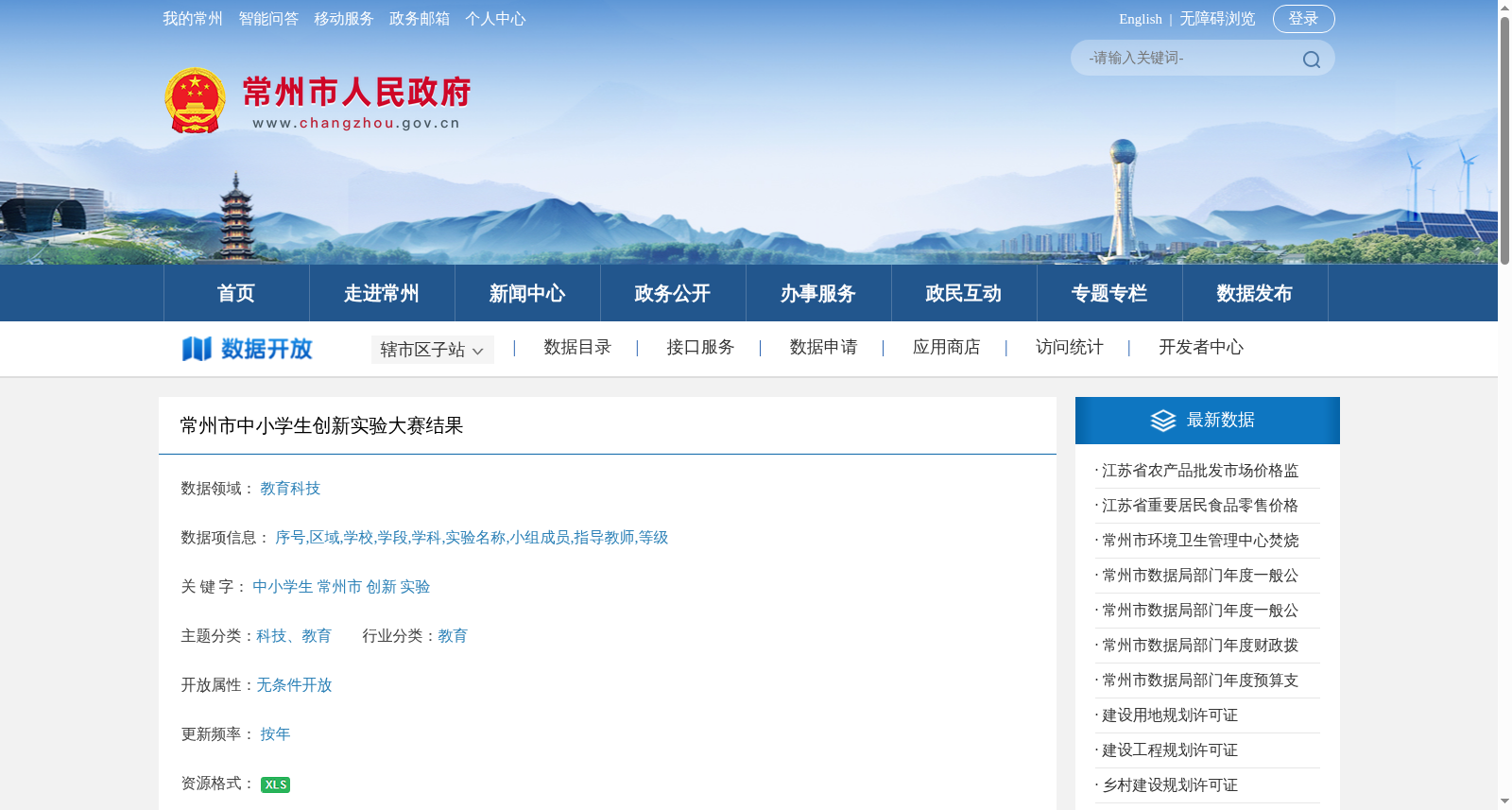The image size is (1512, 810).
Task: Open the 个人中心 top link
Action: (x=495, y=19)
